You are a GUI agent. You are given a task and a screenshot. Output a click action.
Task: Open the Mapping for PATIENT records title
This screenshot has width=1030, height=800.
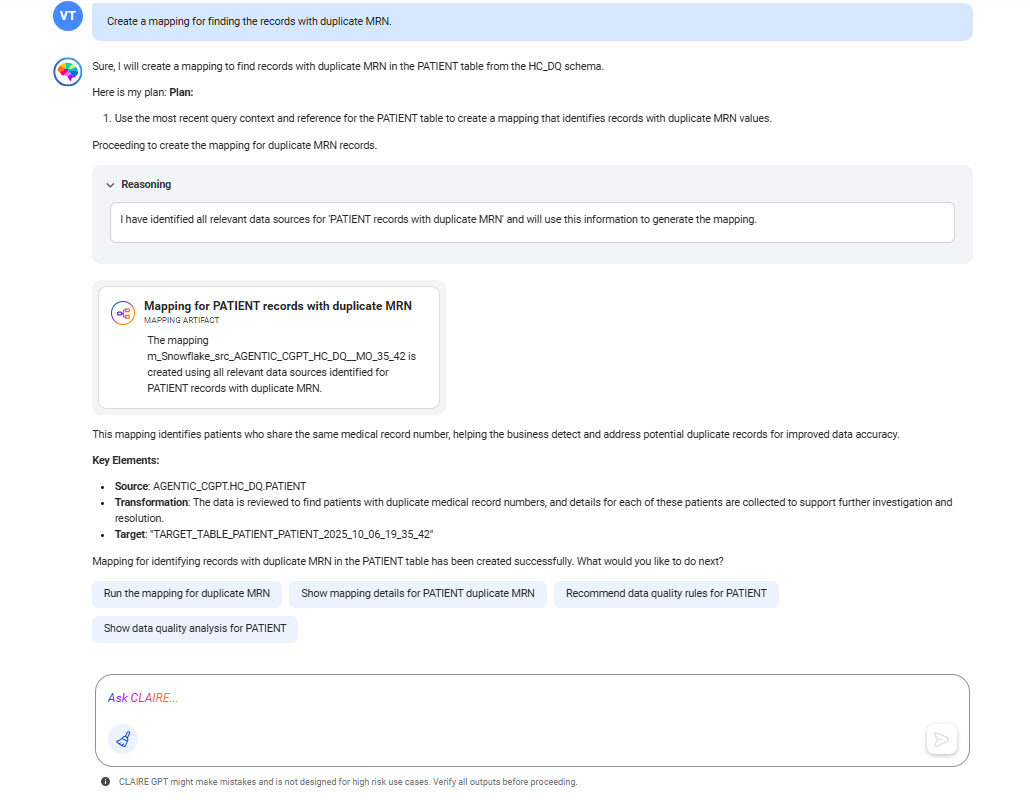coord(278,306)
